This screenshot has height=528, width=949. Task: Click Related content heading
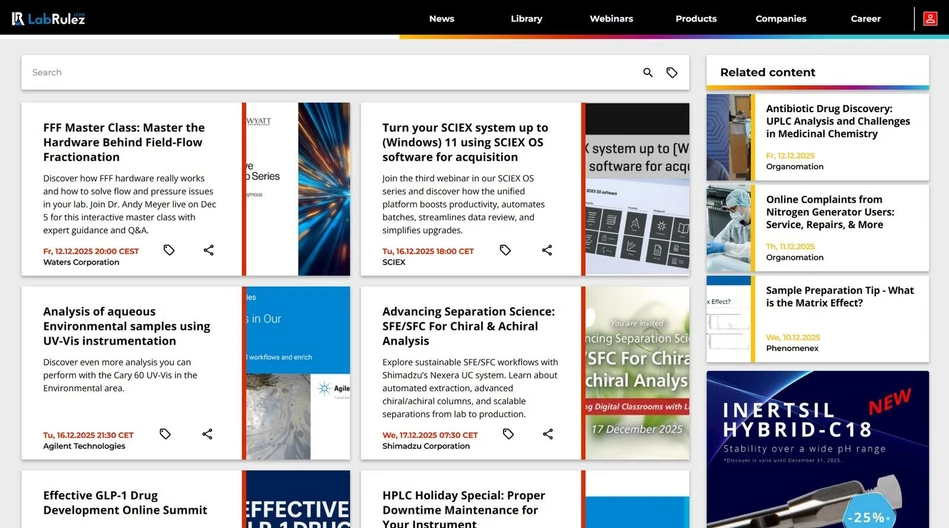tap(767, 72)
